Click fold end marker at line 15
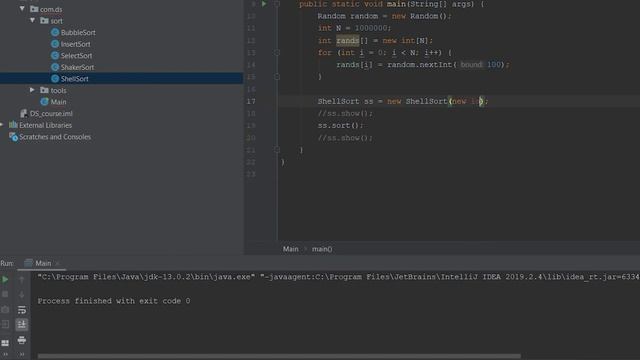The image size is (640, 360). (277, 77)
